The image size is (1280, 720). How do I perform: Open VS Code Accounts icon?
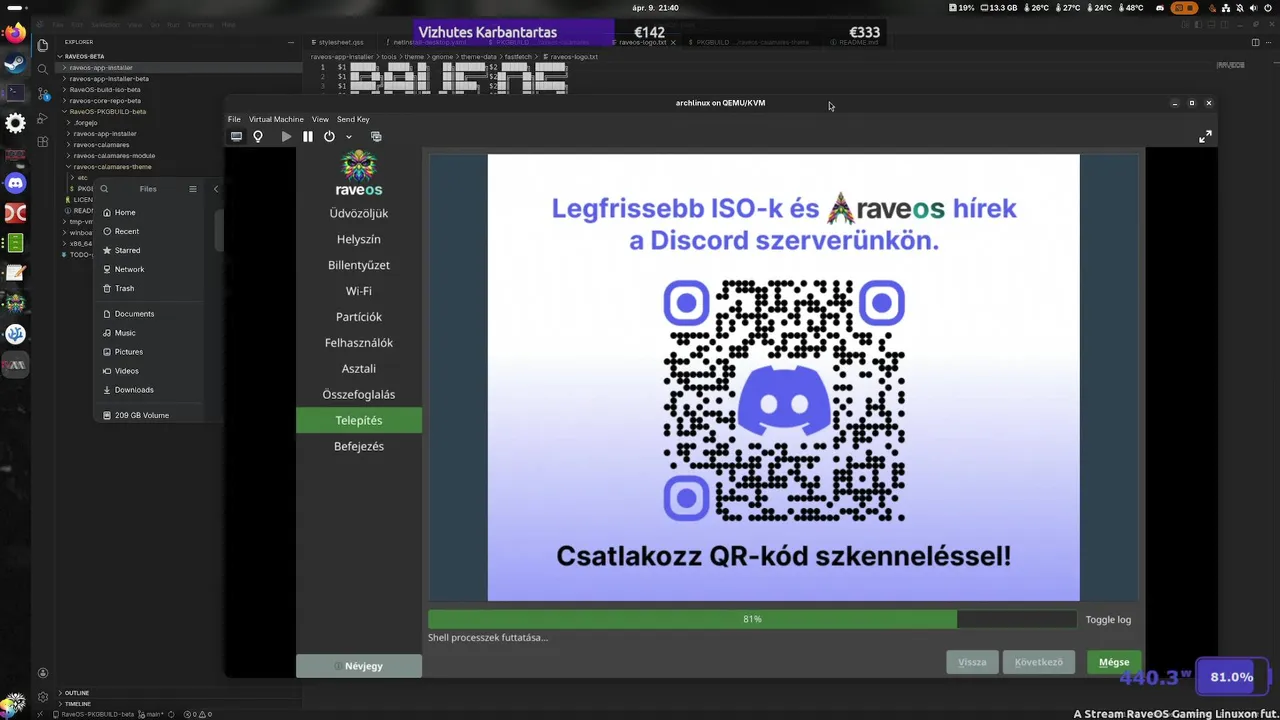click(42, 673)
